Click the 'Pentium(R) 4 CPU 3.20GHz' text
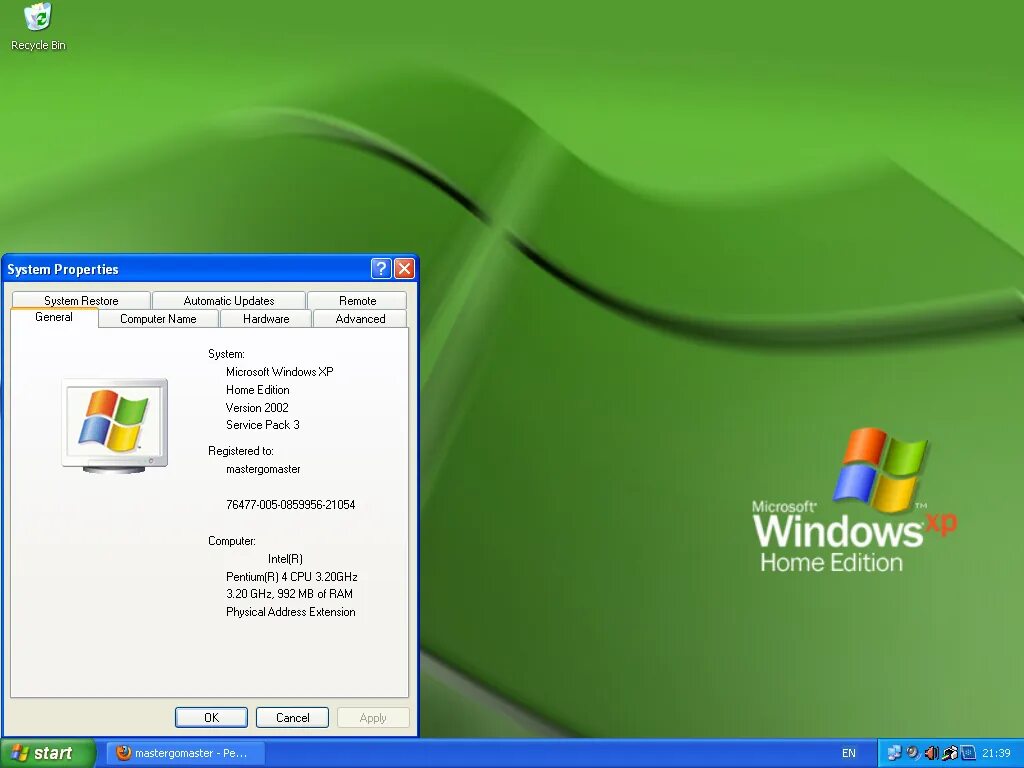1024x768 pixels. click(x=291, y=577)
